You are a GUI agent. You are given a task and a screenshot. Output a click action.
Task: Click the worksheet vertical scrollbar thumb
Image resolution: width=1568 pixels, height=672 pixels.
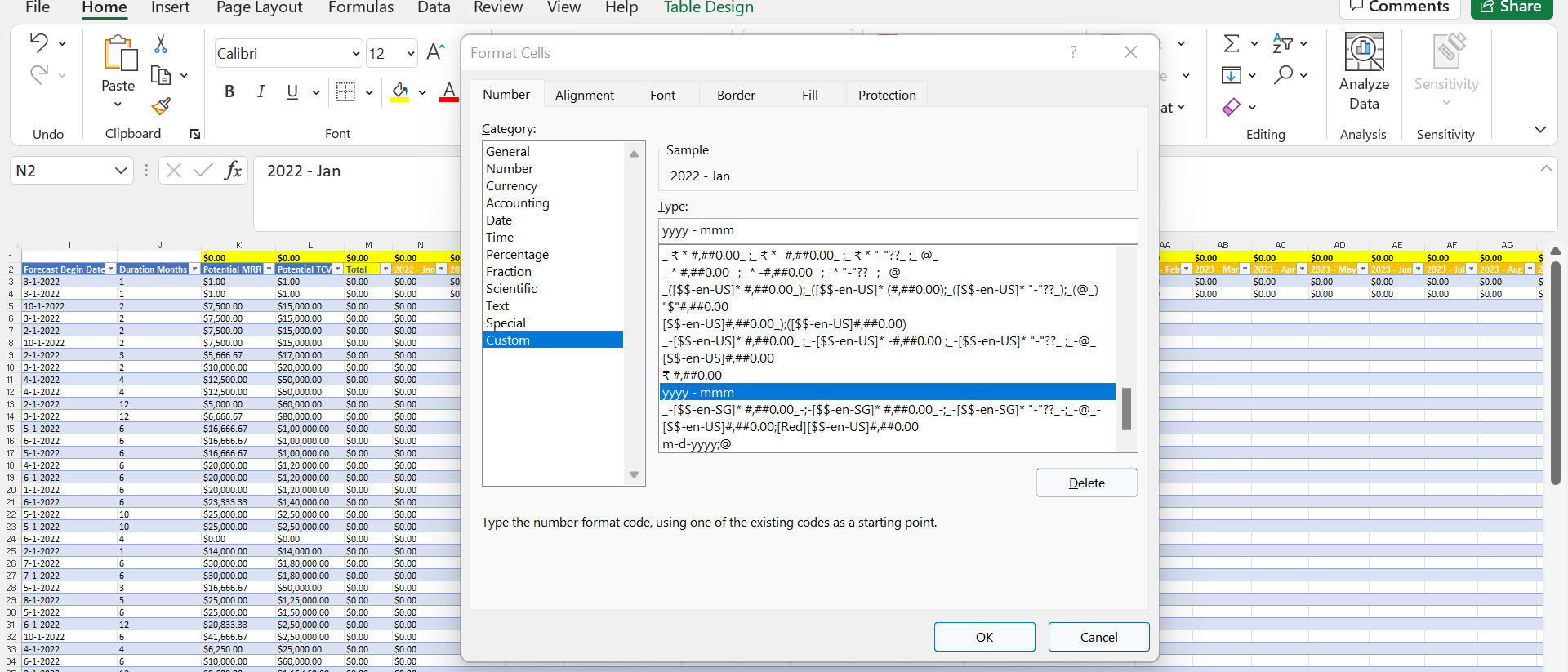click(x=1556, y=372)
